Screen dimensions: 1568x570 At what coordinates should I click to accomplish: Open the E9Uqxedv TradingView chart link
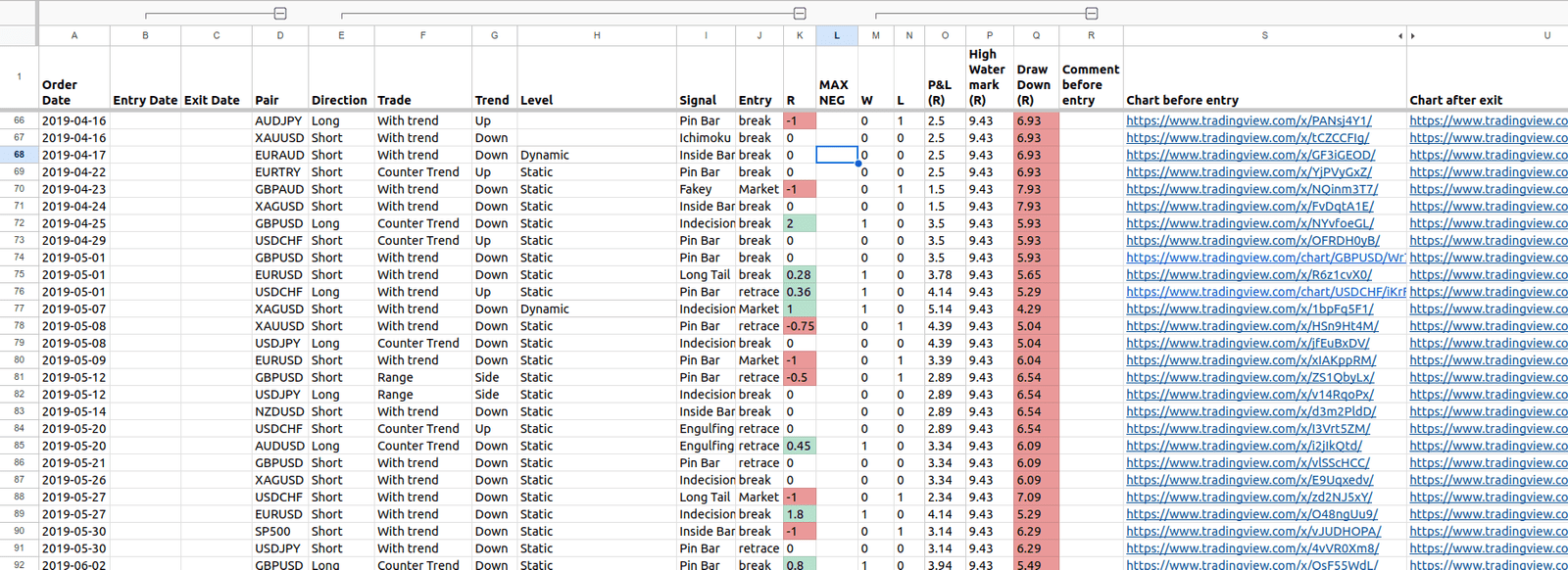(1249, 480)
